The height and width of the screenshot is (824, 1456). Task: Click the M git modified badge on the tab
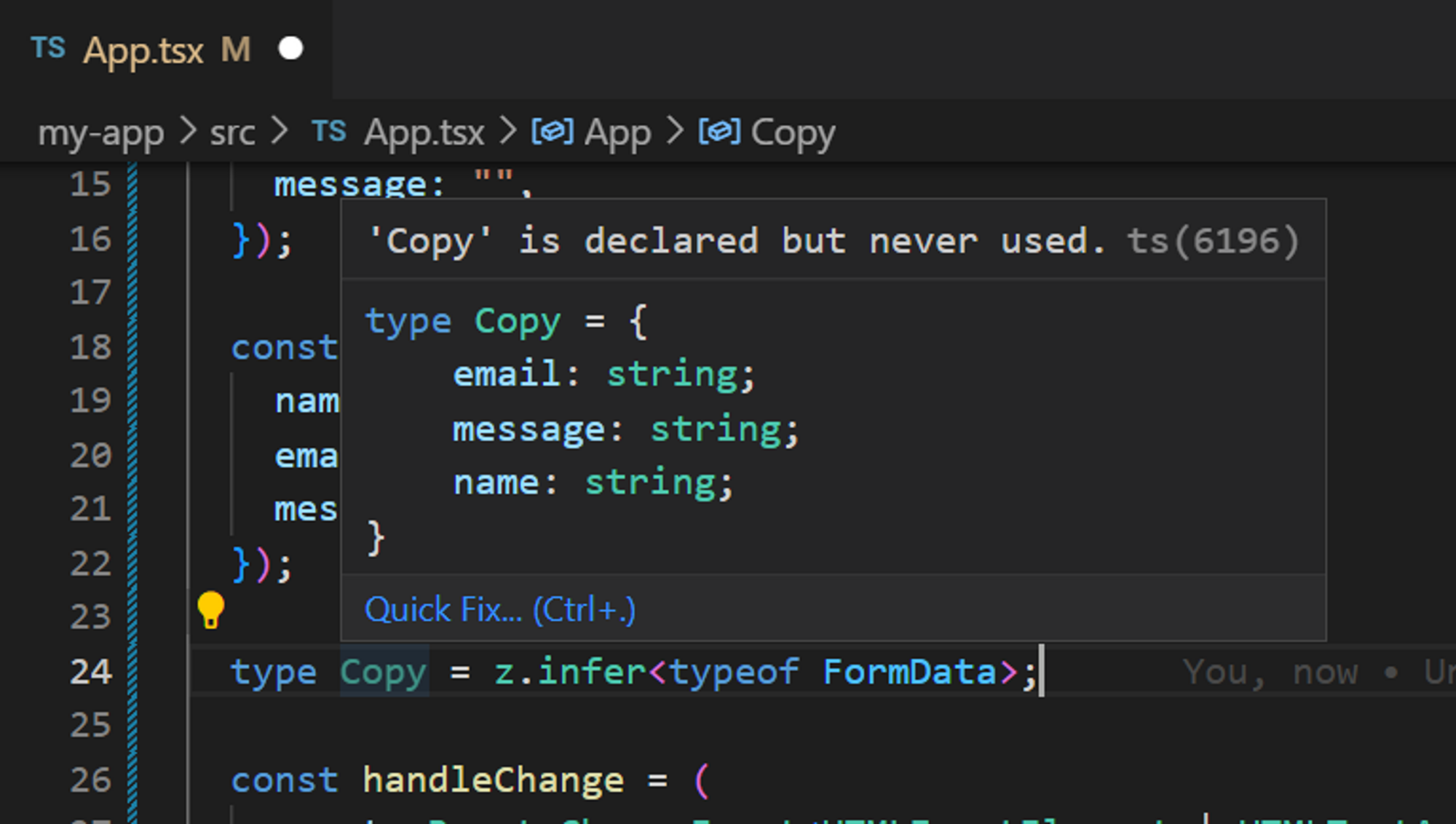click(234, 49)
